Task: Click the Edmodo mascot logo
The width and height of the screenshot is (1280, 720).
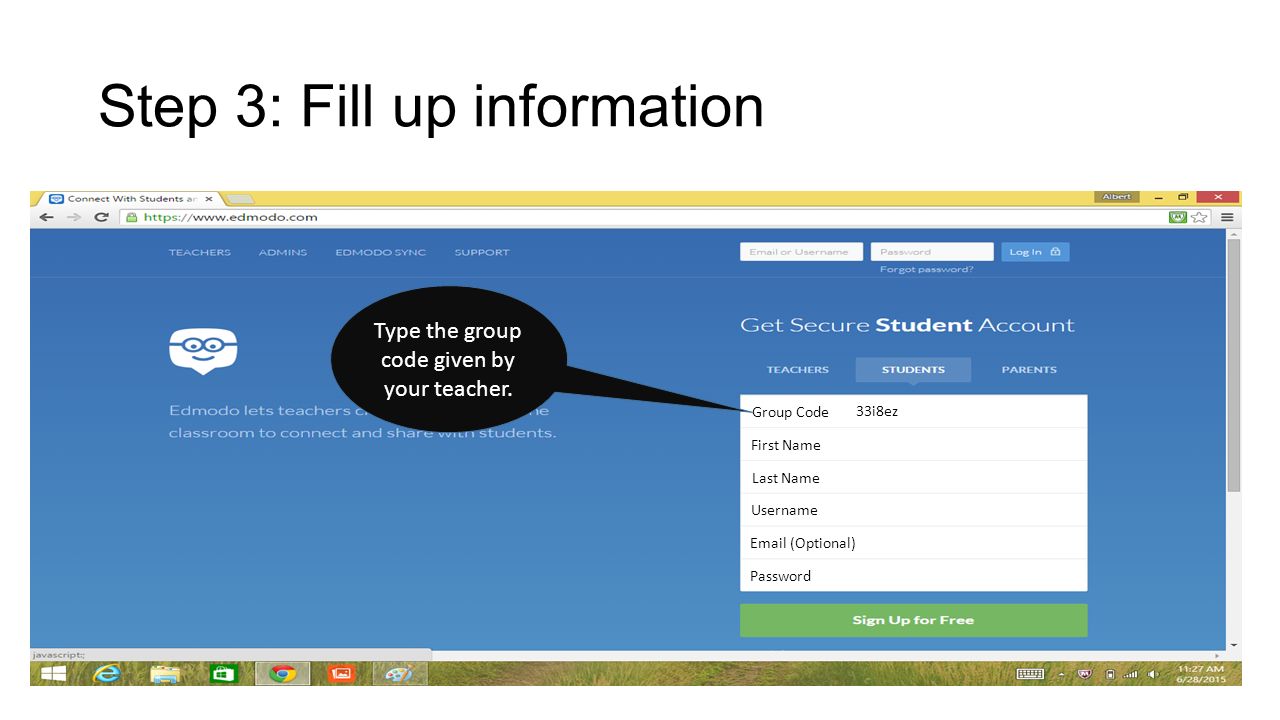Action: coord(203,351)
